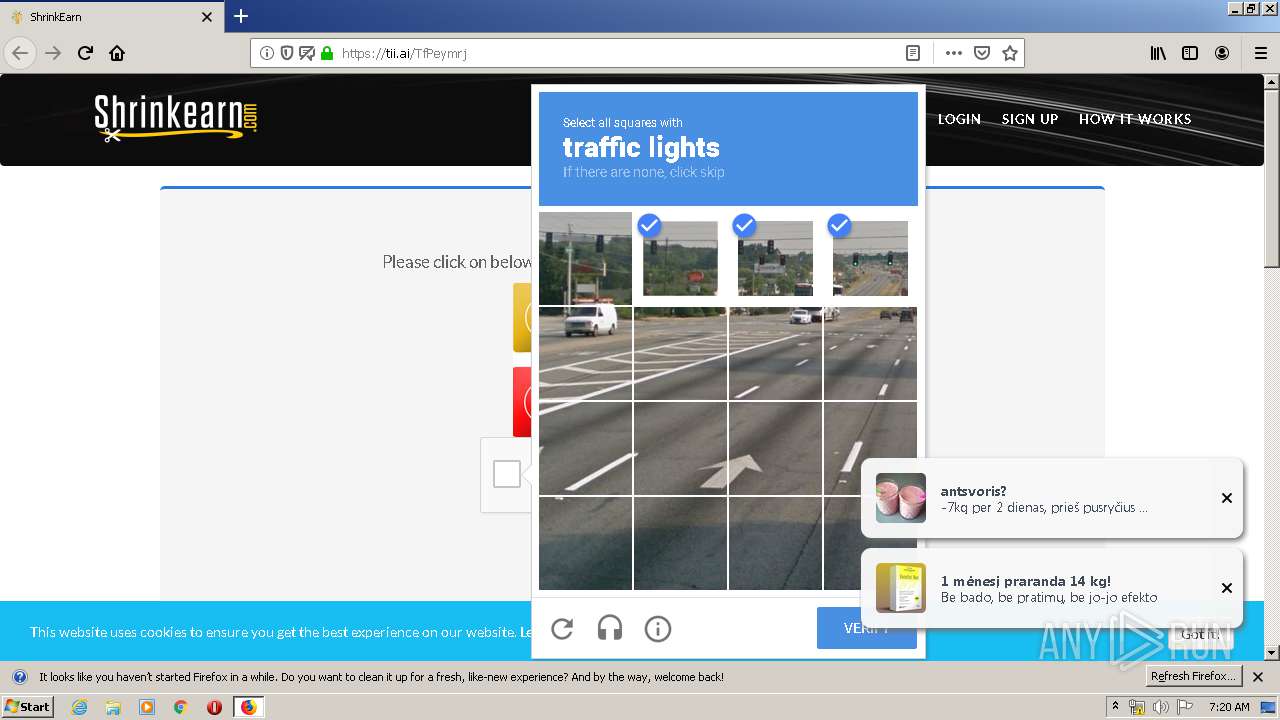This screenshot has width=1280, height=720.
Task: Bookmark this page with the star
Action: (1010, 53)
